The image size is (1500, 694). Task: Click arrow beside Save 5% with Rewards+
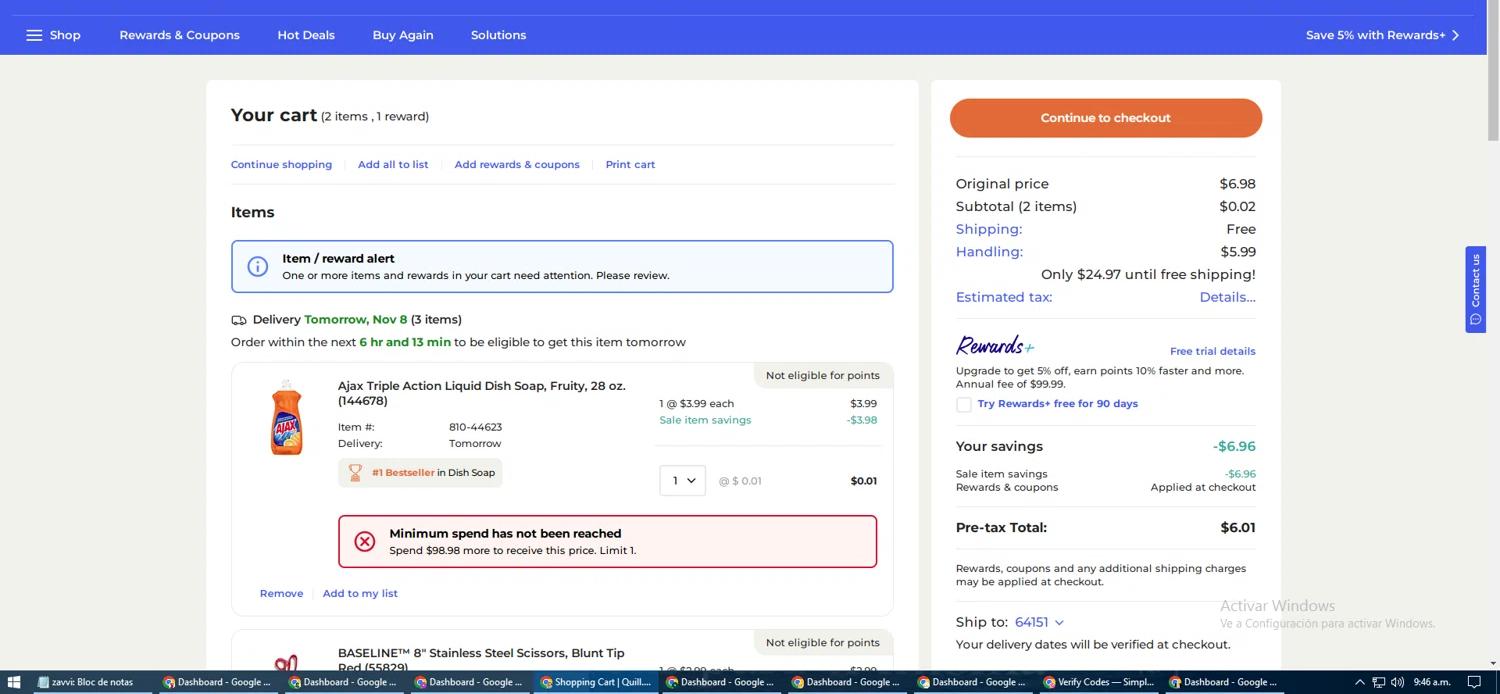click(1456, 35)
